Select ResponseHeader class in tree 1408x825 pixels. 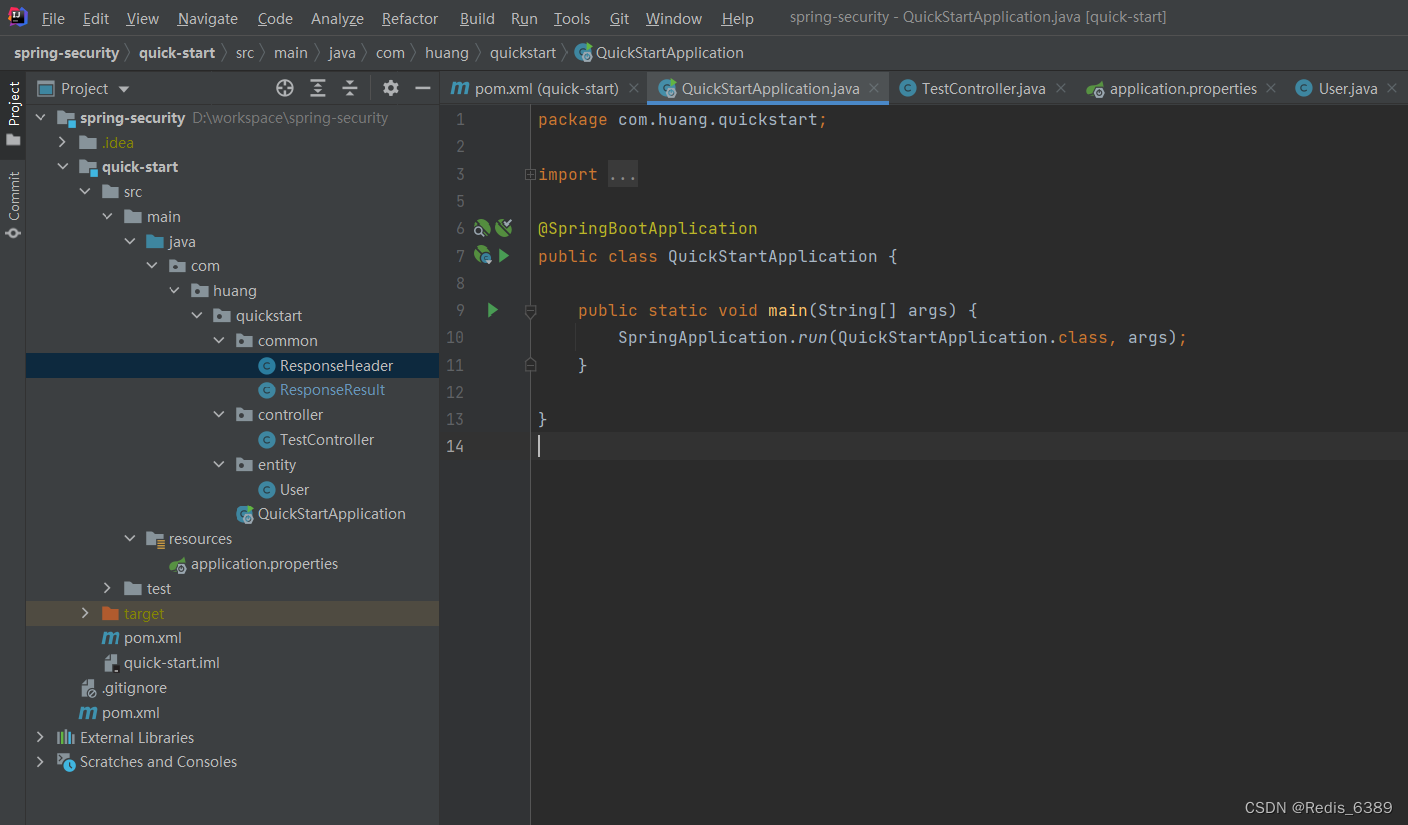click(x=336, y=366)
